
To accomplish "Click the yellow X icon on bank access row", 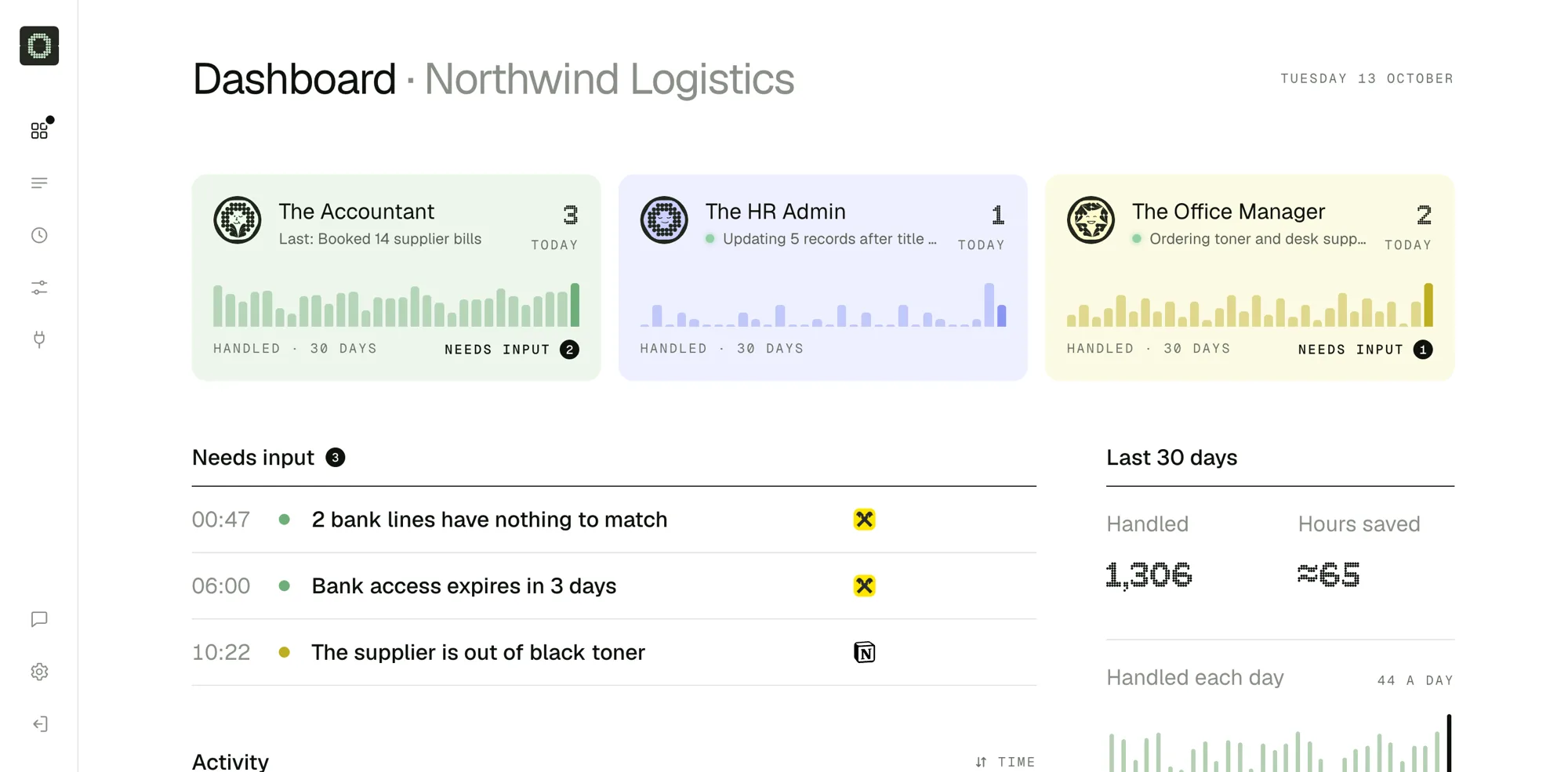I will pyautogui.click(x=864, y=585).
